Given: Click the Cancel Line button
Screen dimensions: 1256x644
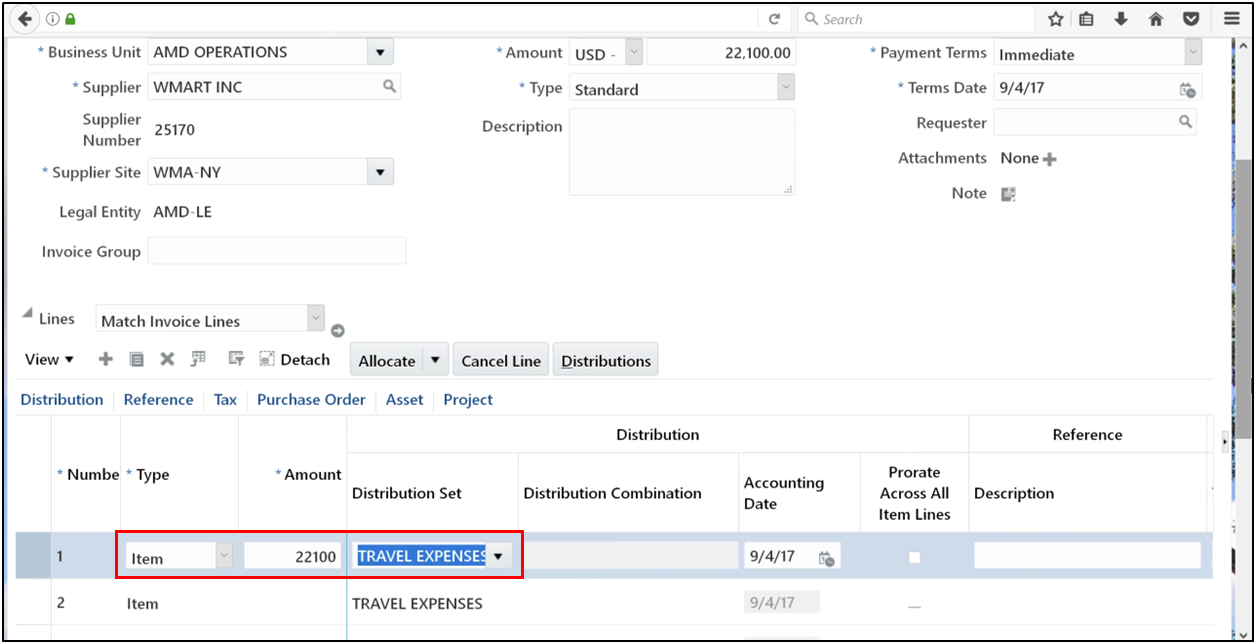Looking at the screenshot, I should (500, 359).
